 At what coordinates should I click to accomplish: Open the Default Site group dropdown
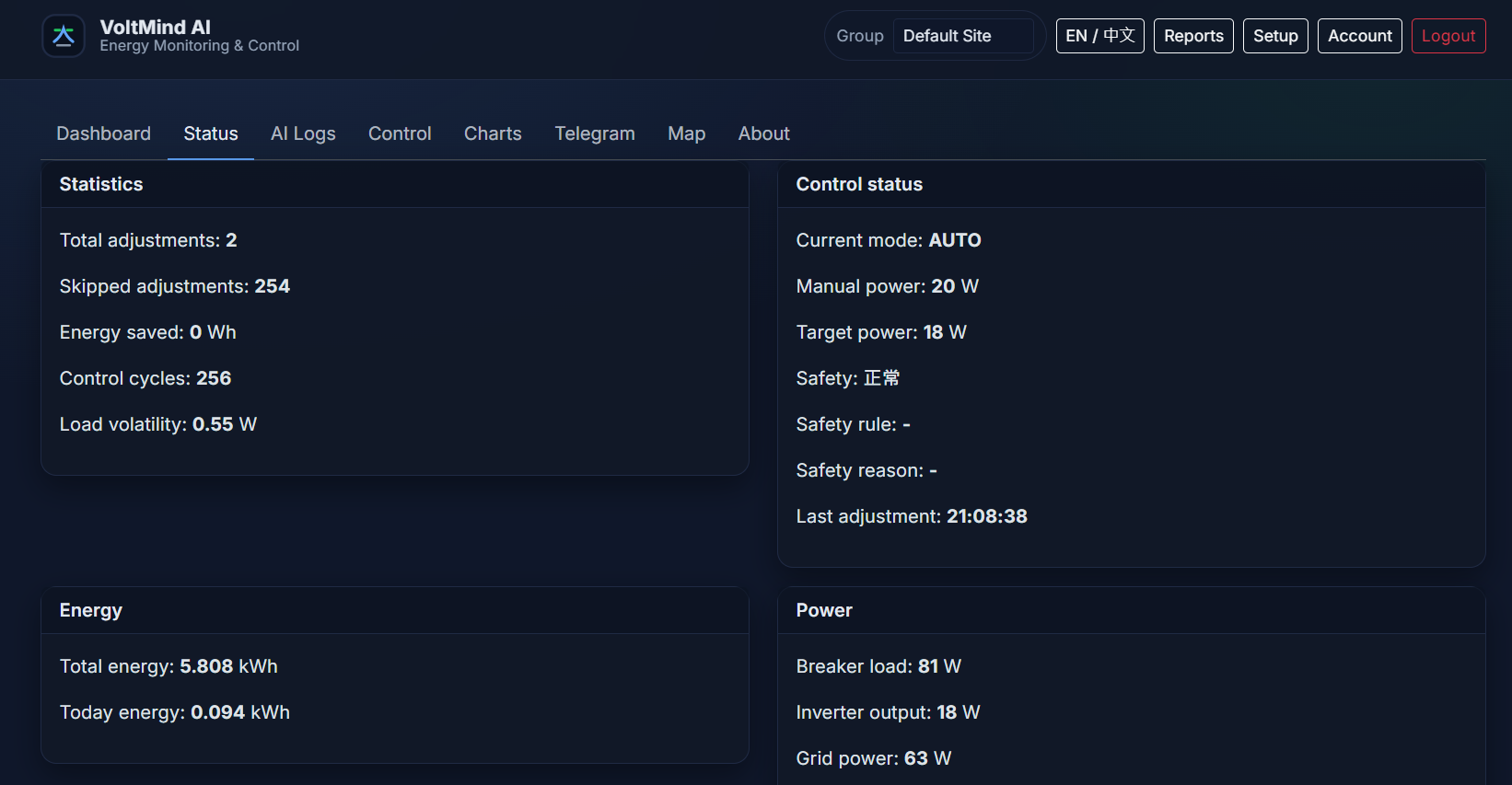click(962, 36)
